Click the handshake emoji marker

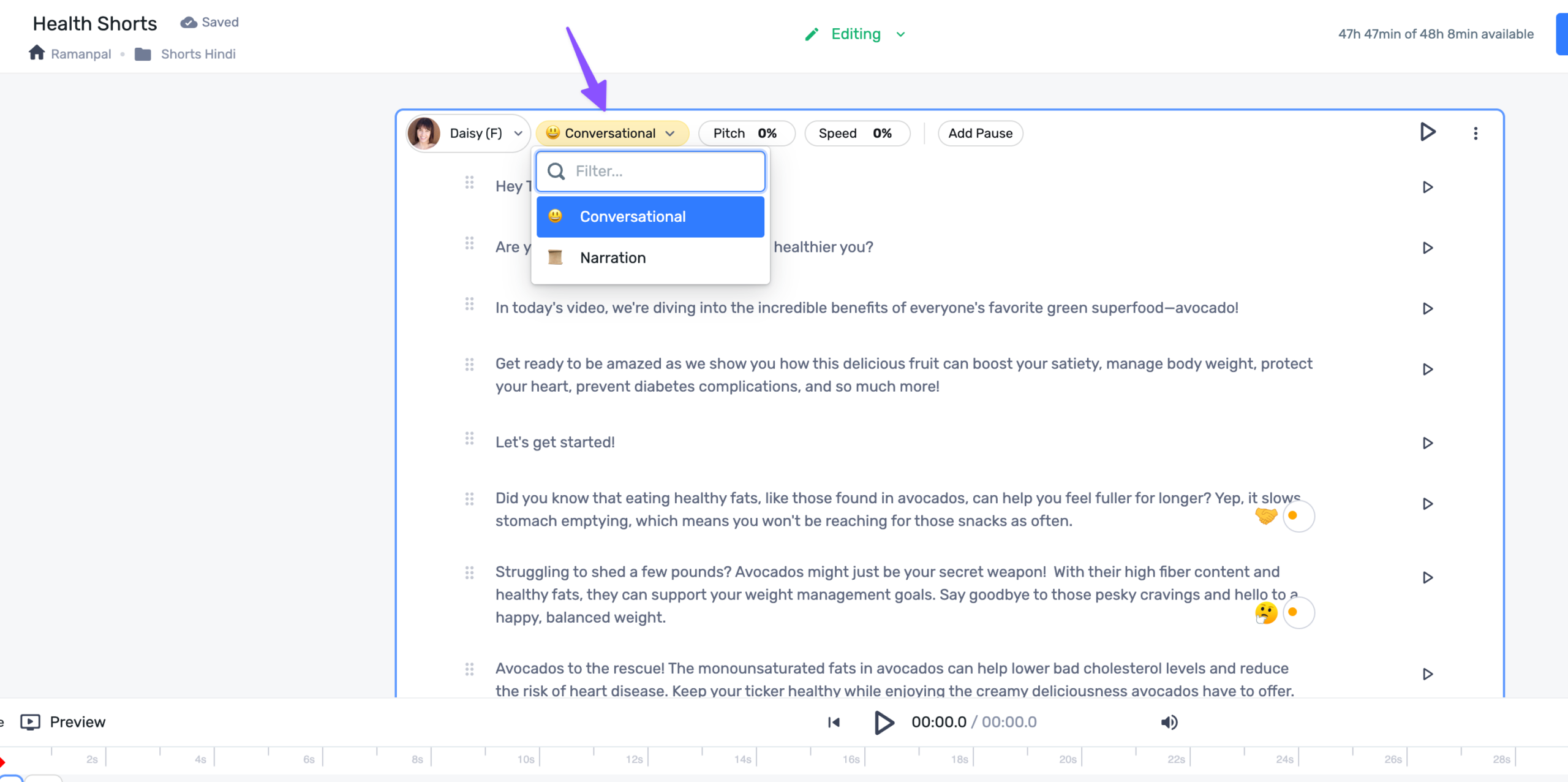(x=1265, y=515)
